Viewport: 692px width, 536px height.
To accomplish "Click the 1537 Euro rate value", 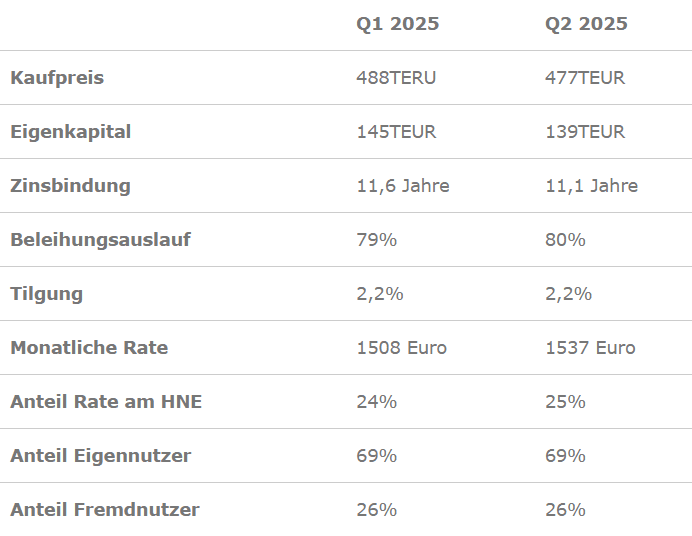I will point(590,348).
